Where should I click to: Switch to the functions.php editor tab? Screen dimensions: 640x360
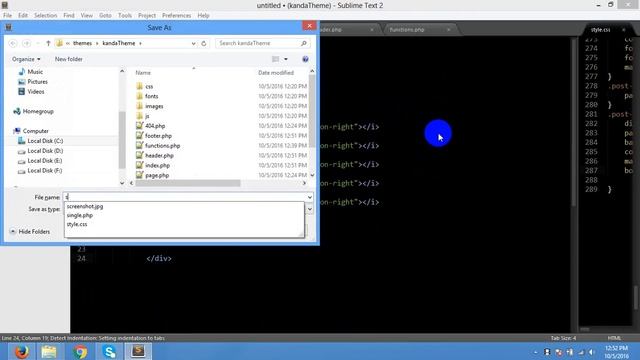click(x=407, y=30)
